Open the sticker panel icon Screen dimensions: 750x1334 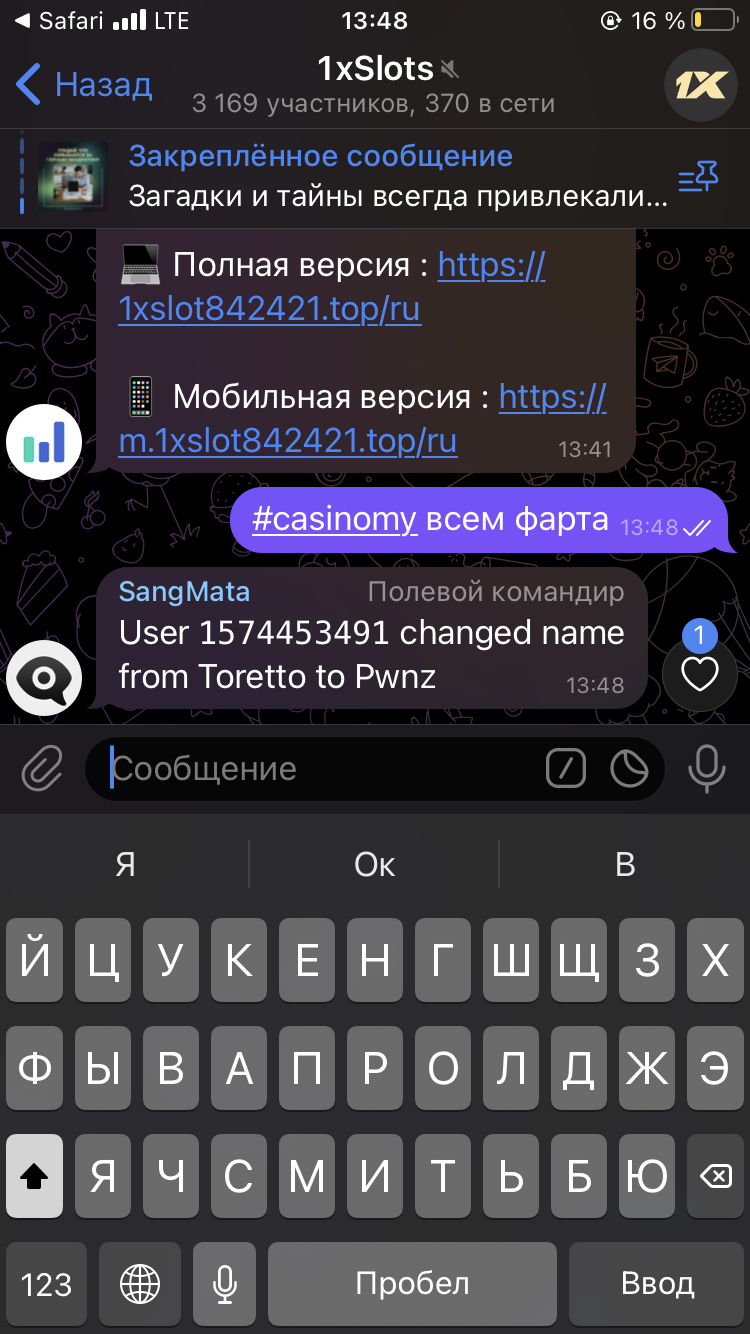tap(629, 769)
